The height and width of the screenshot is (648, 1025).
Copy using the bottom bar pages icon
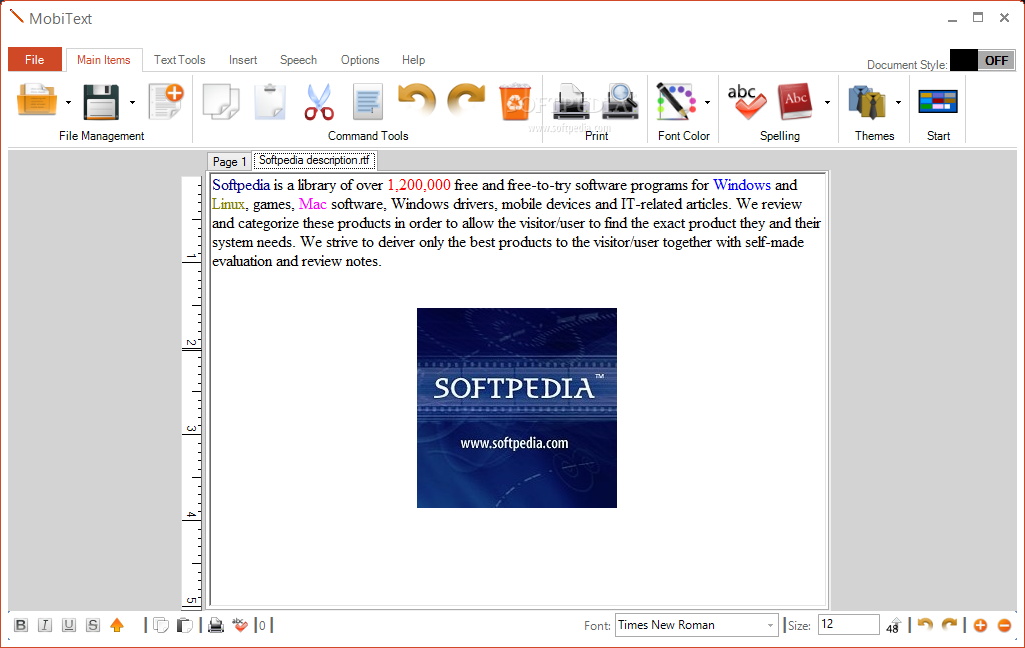point(161,626)
